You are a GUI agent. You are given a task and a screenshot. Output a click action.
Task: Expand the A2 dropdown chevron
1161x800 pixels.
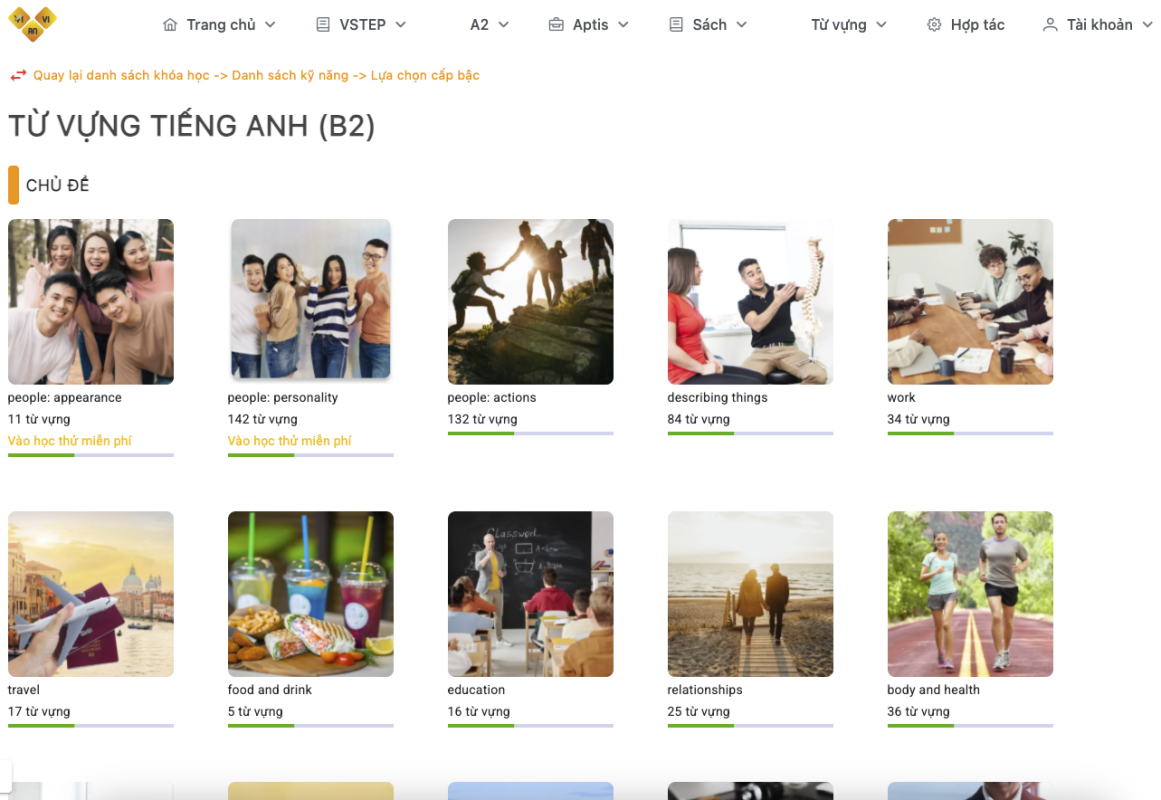[x=503, y=24]
